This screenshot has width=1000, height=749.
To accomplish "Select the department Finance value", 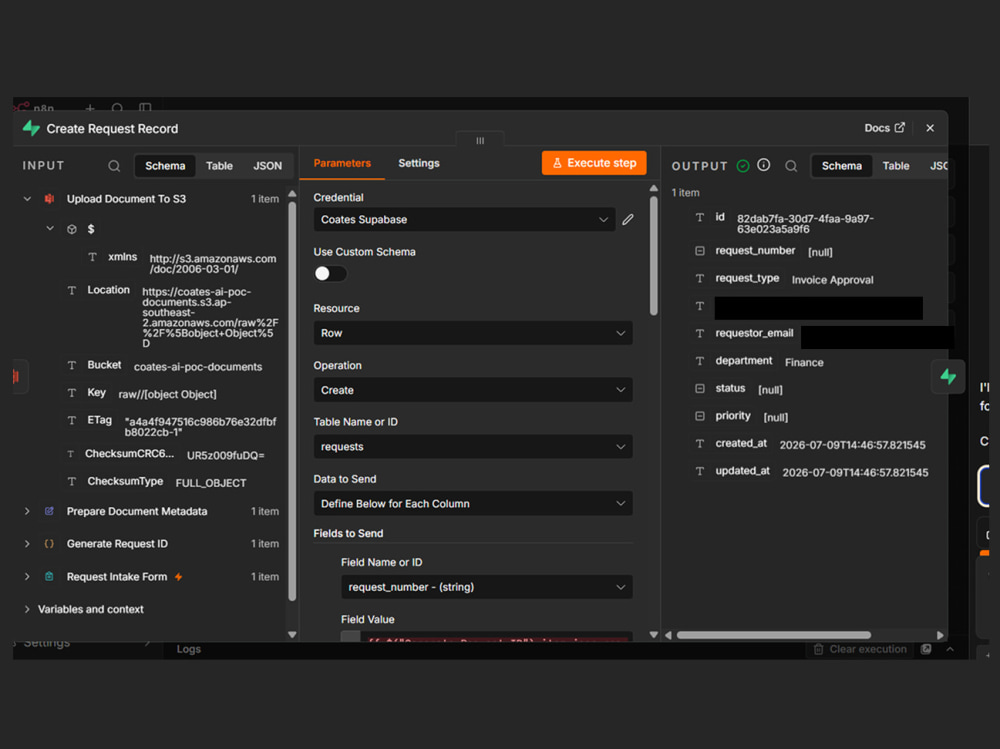I will point(804,362).
